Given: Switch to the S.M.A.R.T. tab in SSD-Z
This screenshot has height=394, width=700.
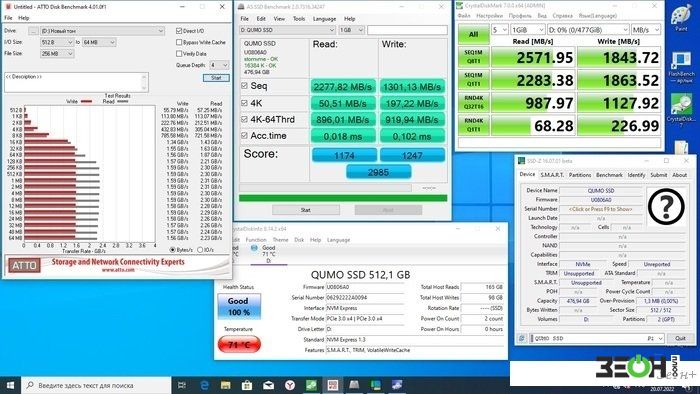Looking at the screenshot, I should click(552, 175).
